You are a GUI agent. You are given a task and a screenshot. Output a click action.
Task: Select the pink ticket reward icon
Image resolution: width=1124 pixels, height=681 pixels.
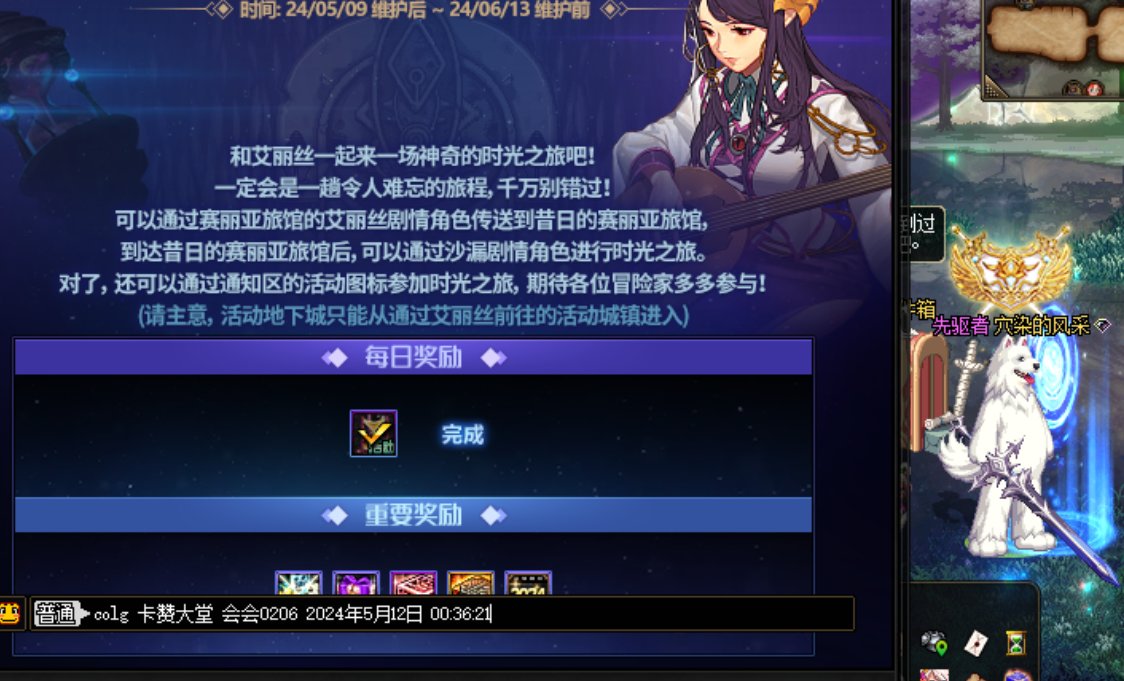[x=413, y=583]
